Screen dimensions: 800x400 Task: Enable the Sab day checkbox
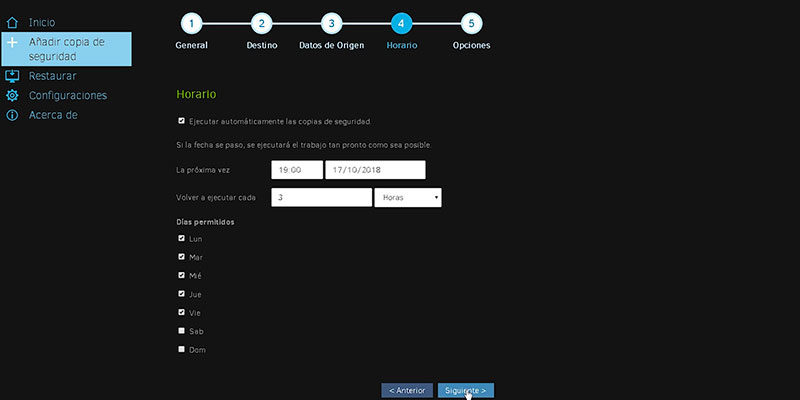coord(181,331)
